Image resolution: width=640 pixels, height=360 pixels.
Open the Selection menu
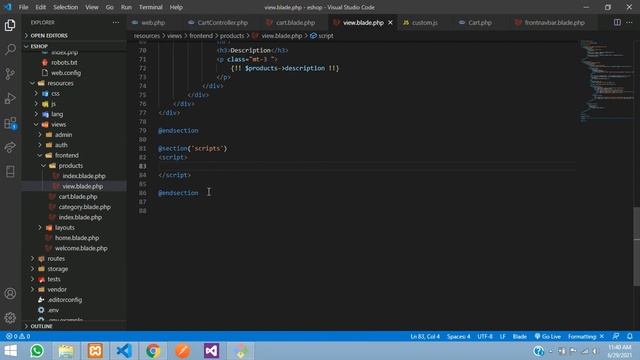(65, 7)
